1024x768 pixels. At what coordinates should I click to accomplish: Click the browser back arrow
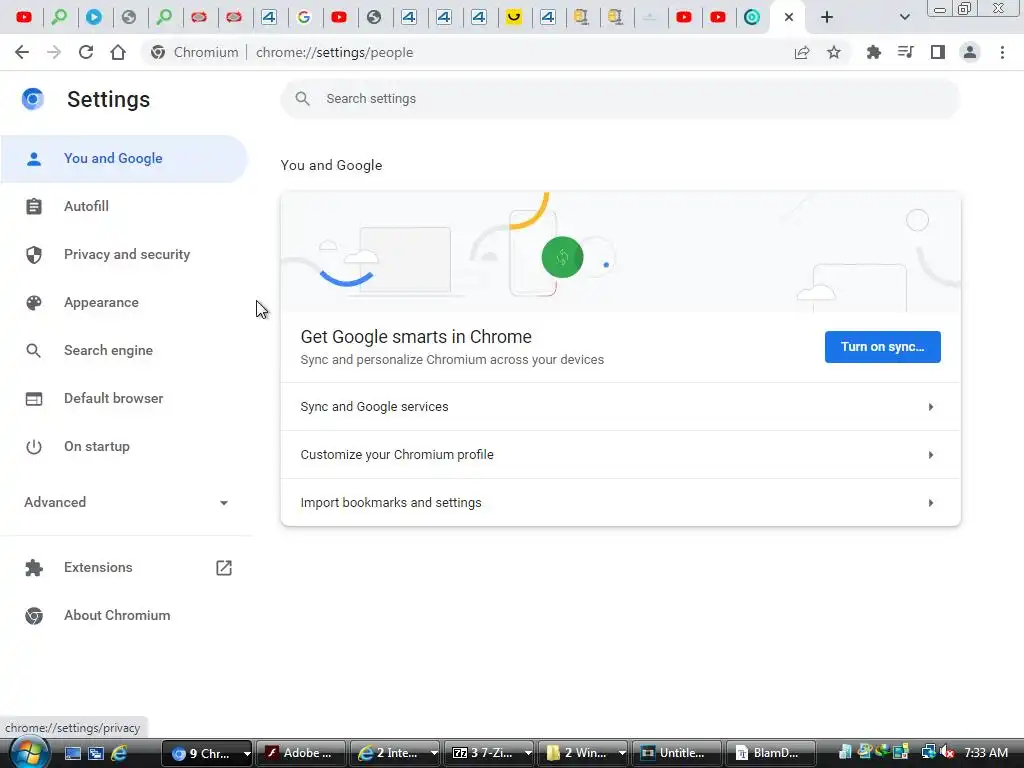click(x=22, y=52)
